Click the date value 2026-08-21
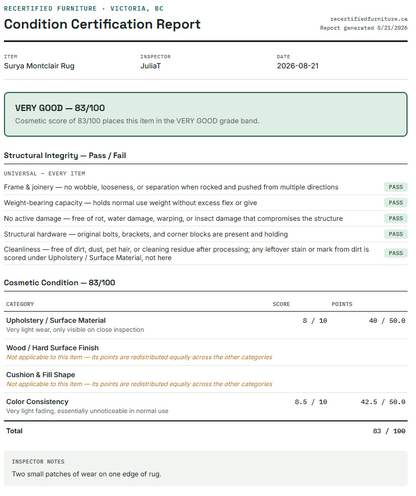Viewport: 416px width, 496px height. click(298, 66)
